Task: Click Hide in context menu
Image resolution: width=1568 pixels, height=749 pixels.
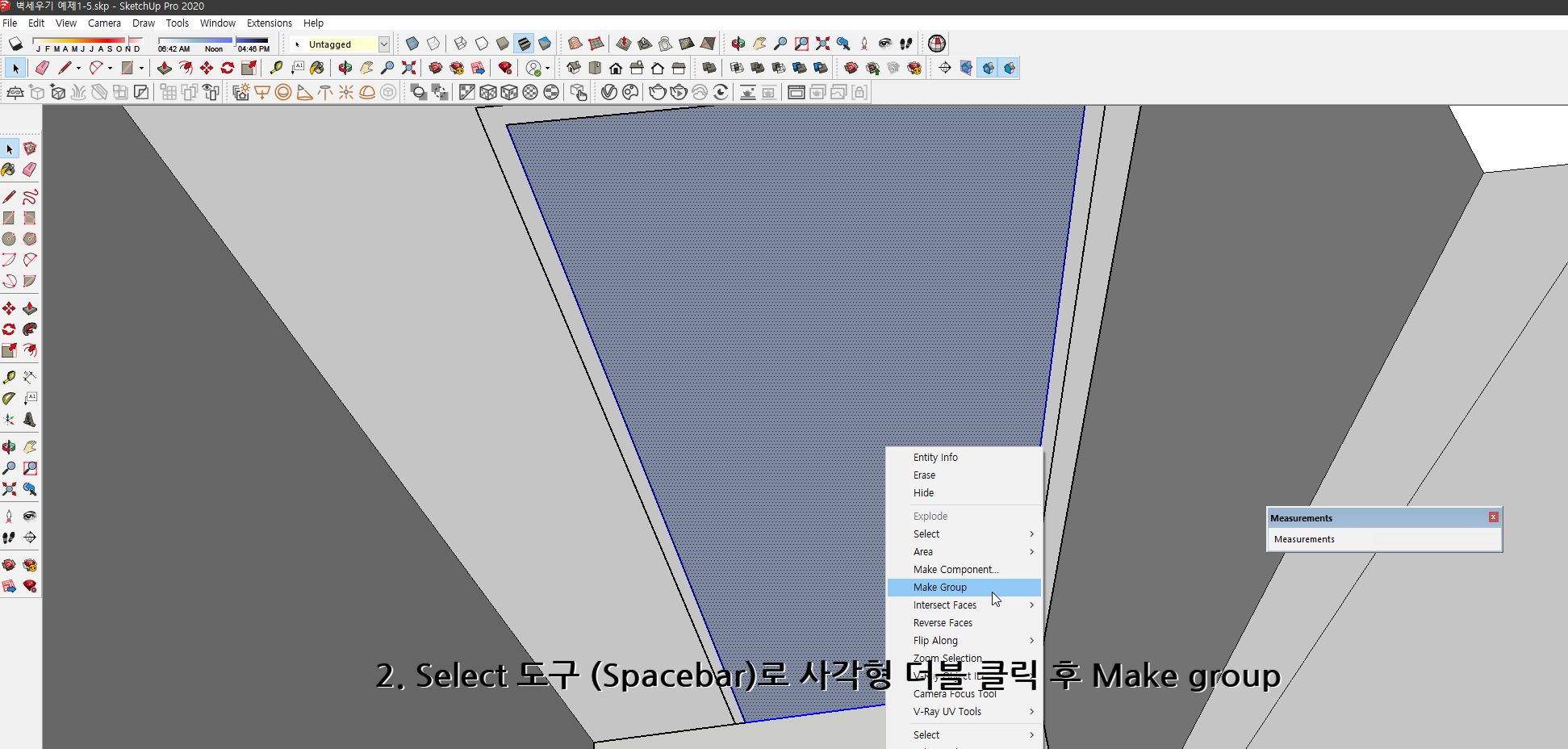Action: pyautogui.click(x=964, y=493)
